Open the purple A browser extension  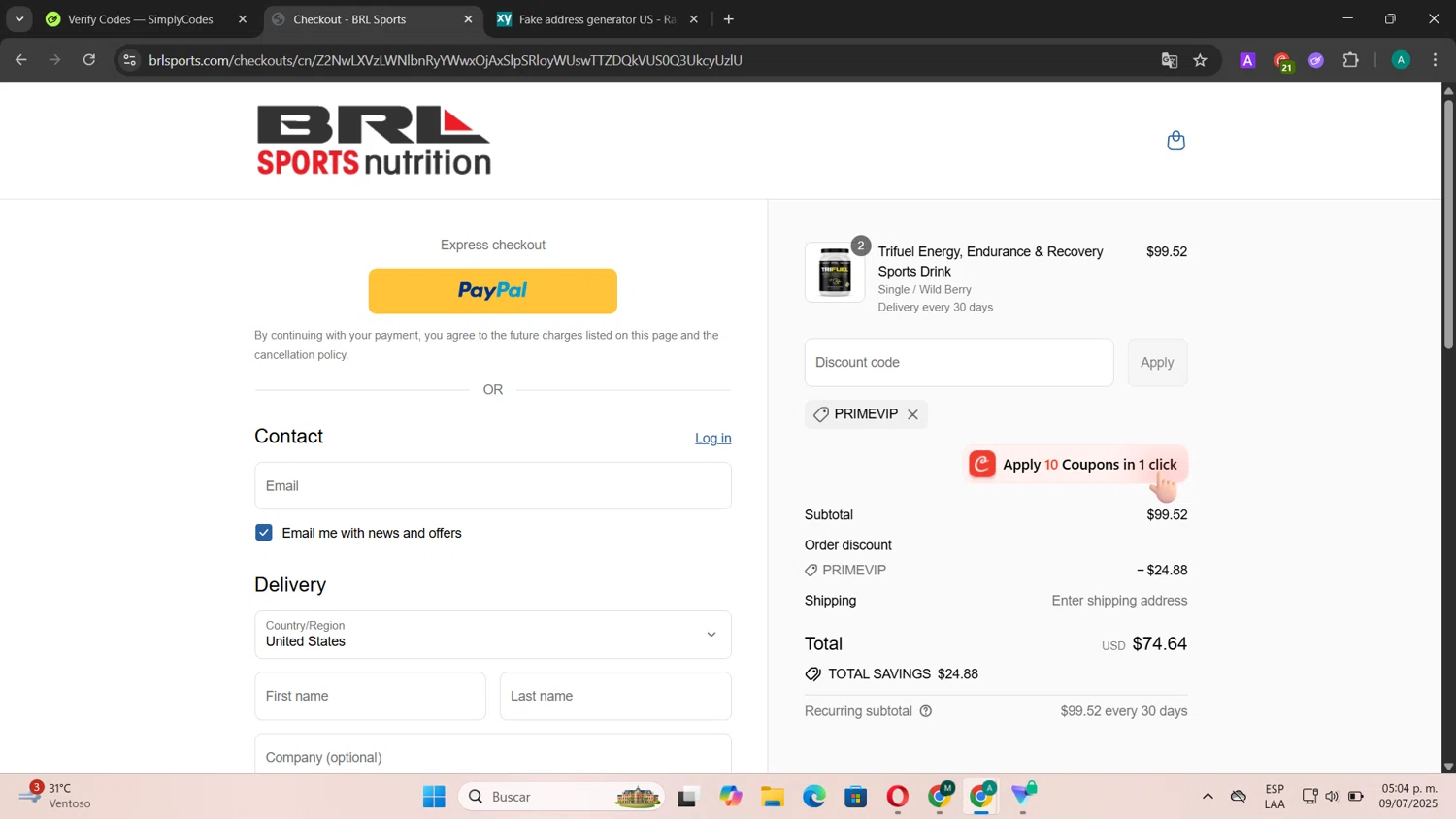(1247, 60)
